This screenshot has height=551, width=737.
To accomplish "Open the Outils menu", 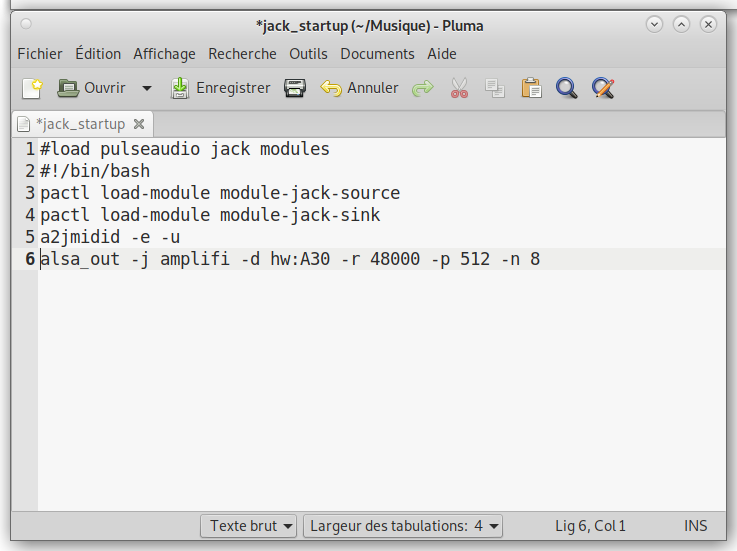I will (x=308, y=54).
